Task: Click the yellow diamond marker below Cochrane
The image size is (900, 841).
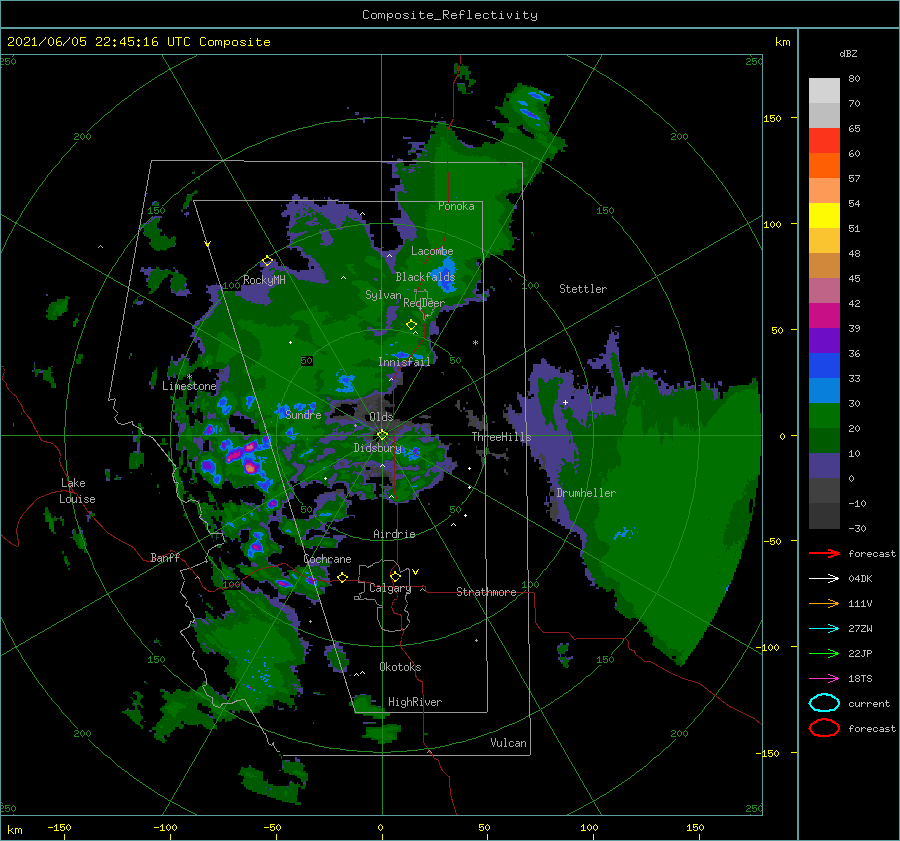Action: 343,577
